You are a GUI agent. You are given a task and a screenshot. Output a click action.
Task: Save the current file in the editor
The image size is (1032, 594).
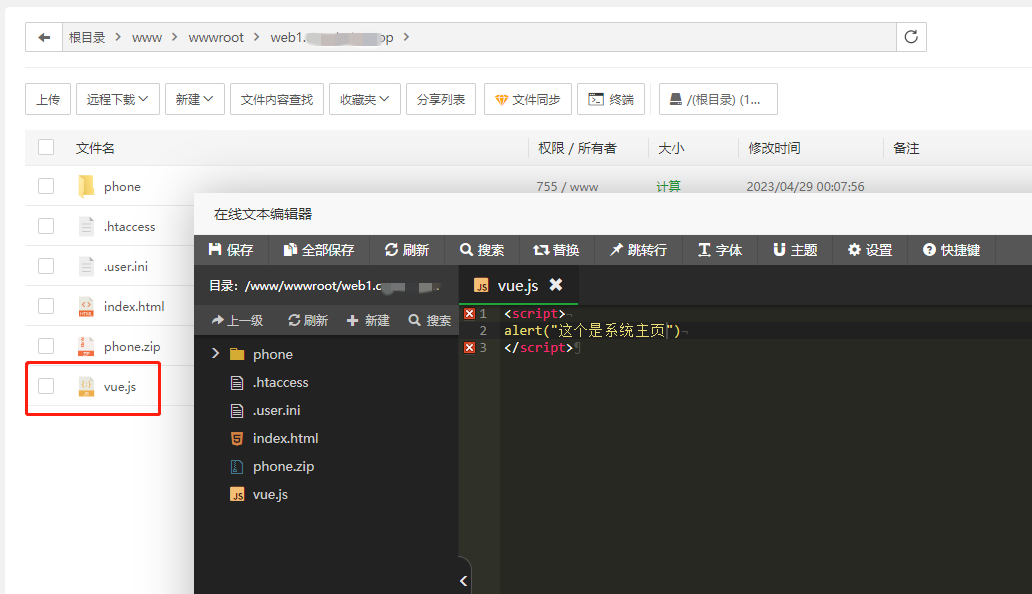[231, 250]
